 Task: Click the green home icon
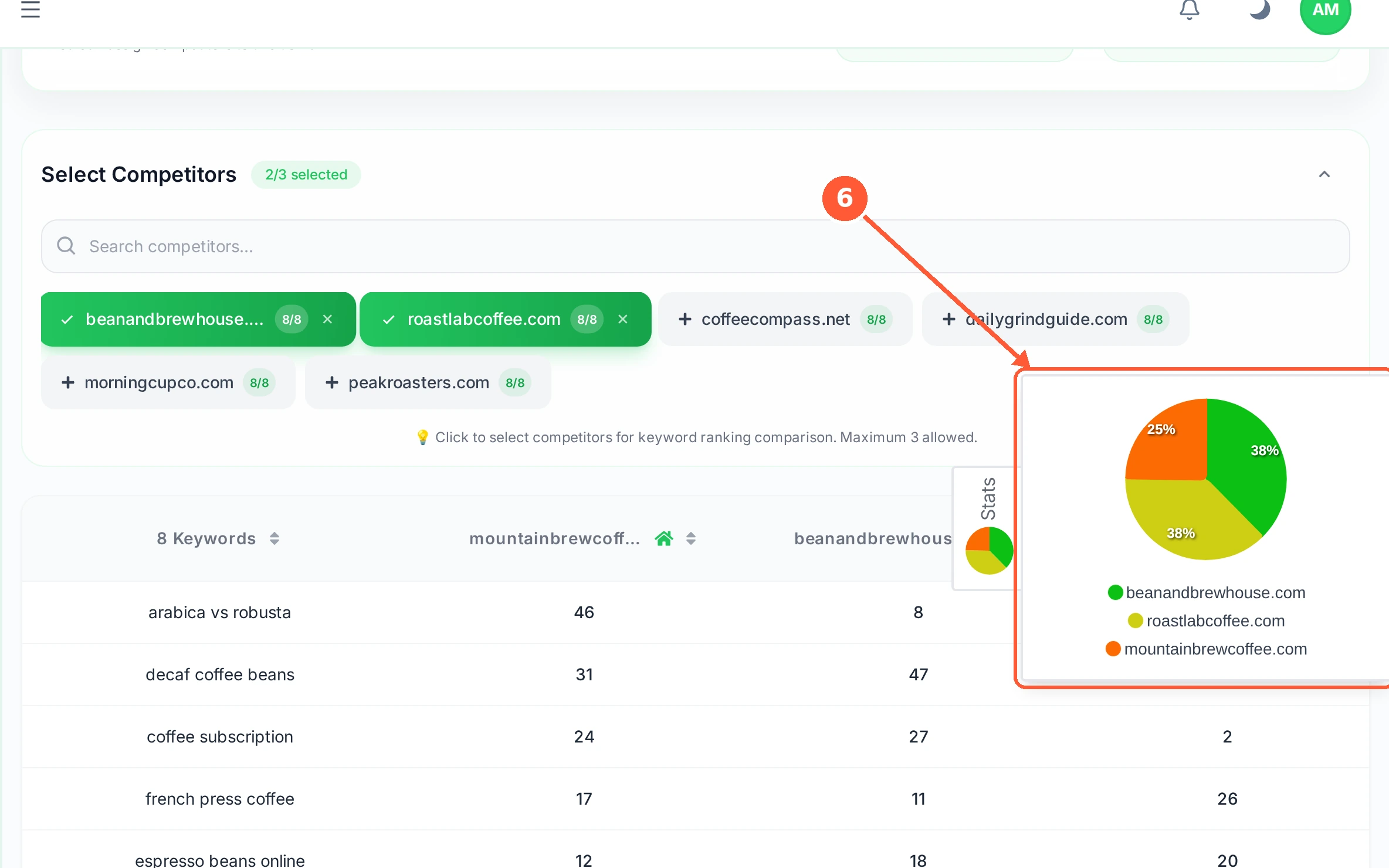pyautogui.click(x=664, y=538)
